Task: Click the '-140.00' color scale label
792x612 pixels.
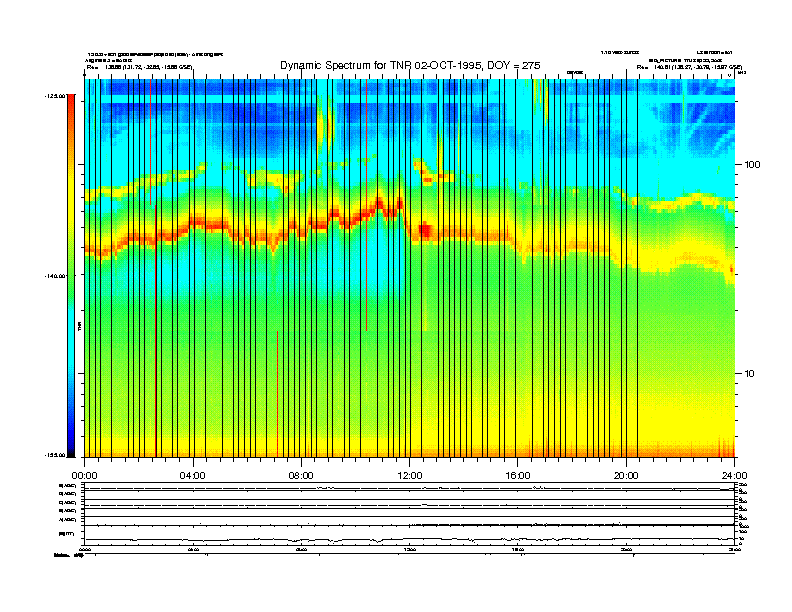Action: (55, 276)
